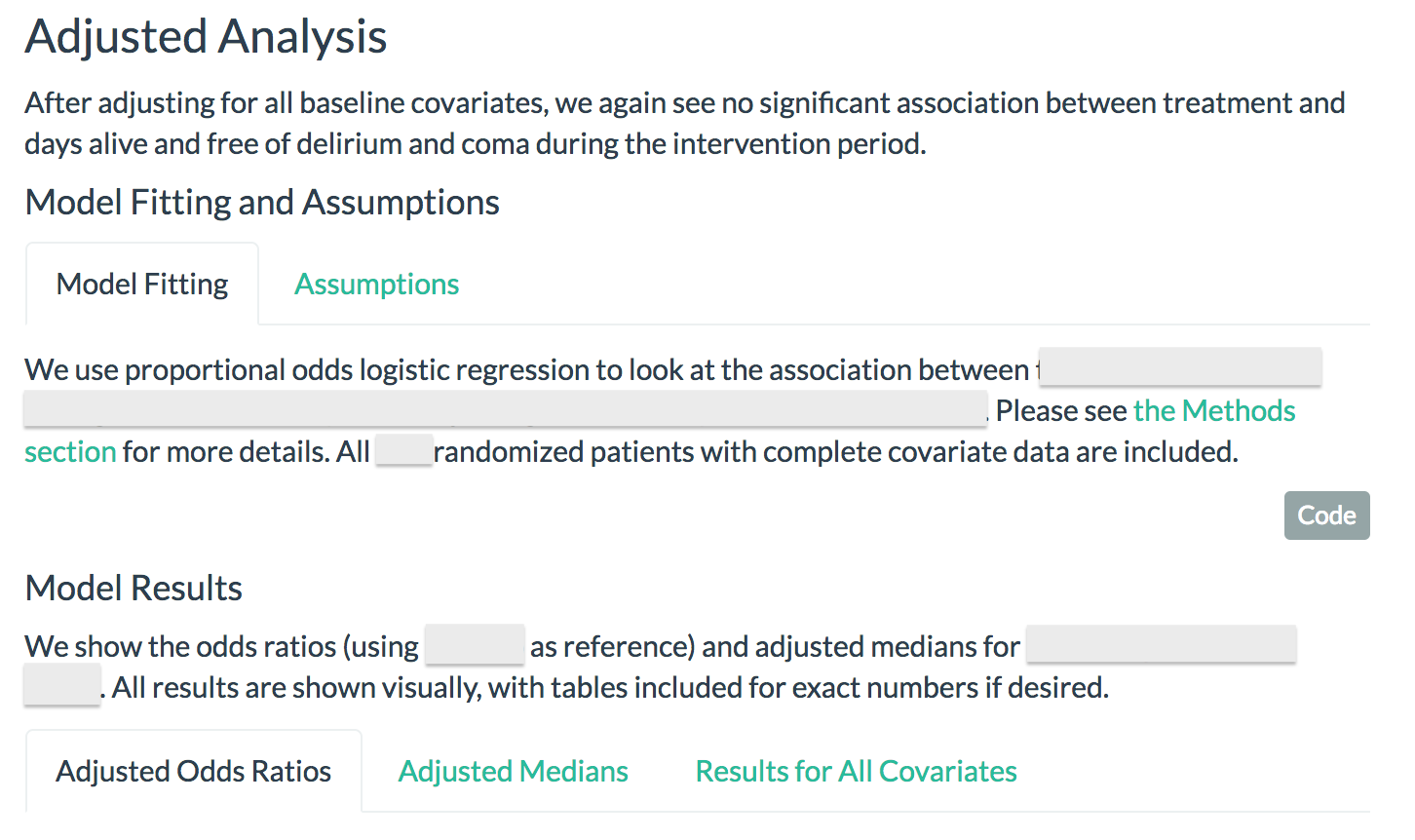The image size is (1415, 840).
Task: Click the gray redacted box after 'association between'
Action: click(x=1180, y=367)
